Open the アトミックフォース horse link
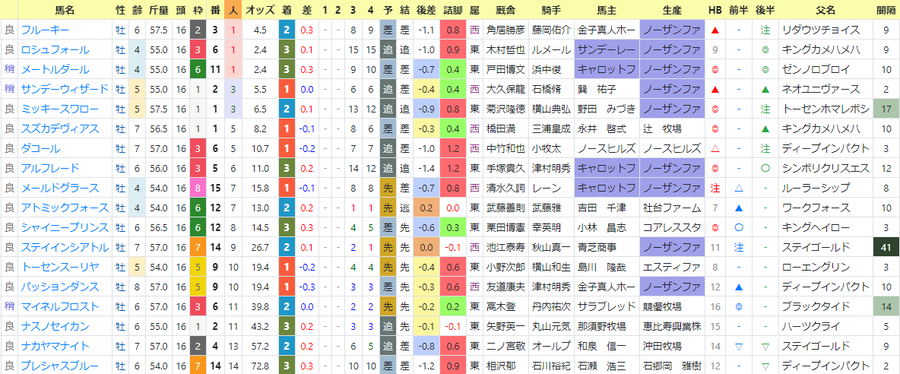This screenshot has height=374, width=900. pos(64,208)
